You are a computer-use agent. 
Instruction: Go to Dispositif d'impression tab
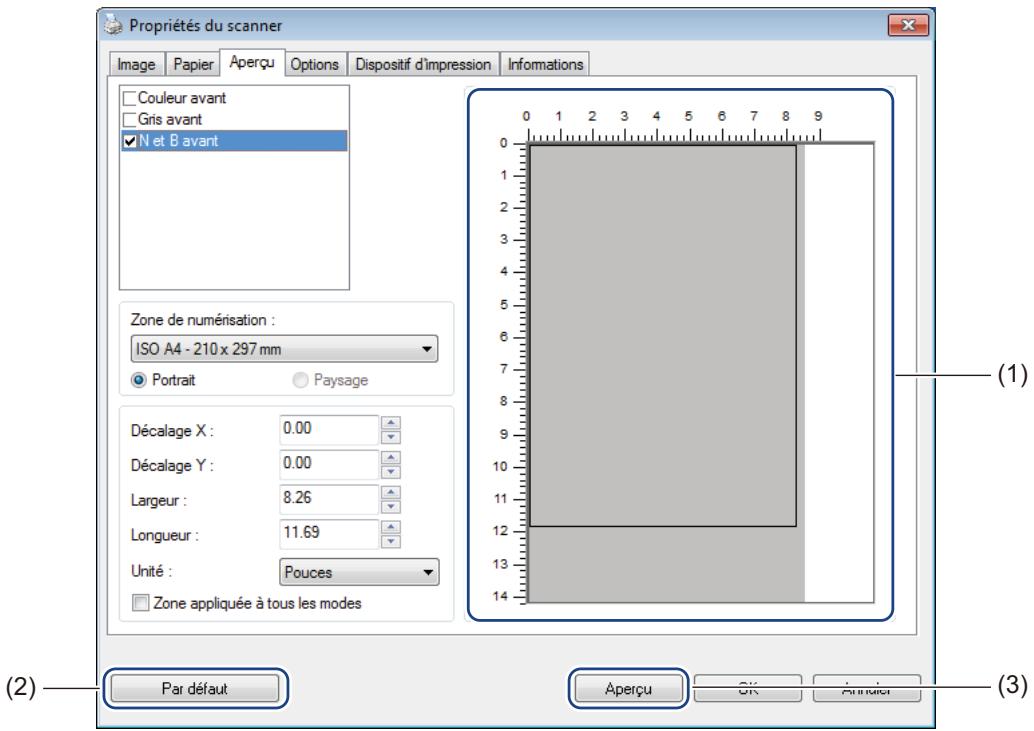(423, 64)
